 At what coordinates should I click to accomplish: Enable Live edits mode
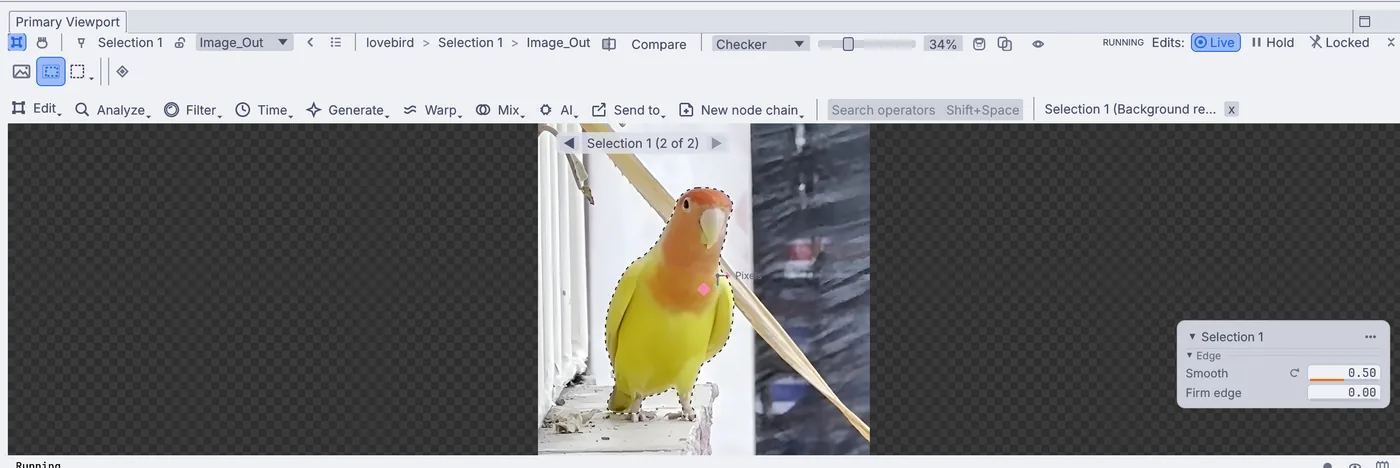coord(1215,42)
